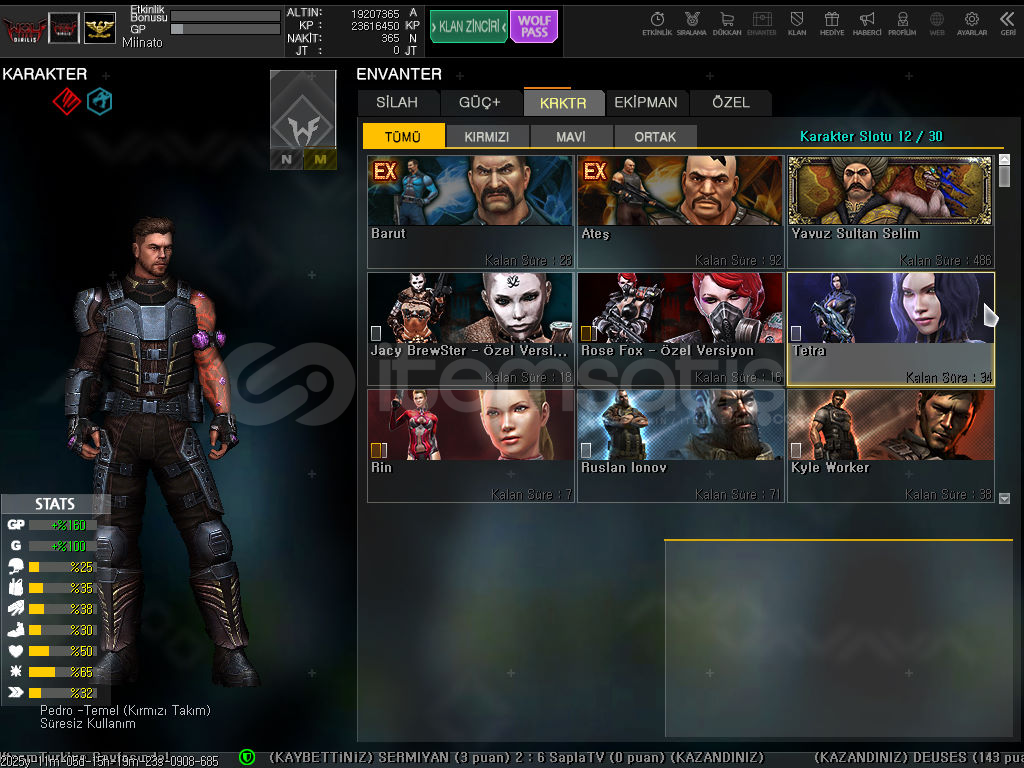Screen dimensions: 1024x768
Task: Open the Envanter chest icon
Action: (761, 23)
